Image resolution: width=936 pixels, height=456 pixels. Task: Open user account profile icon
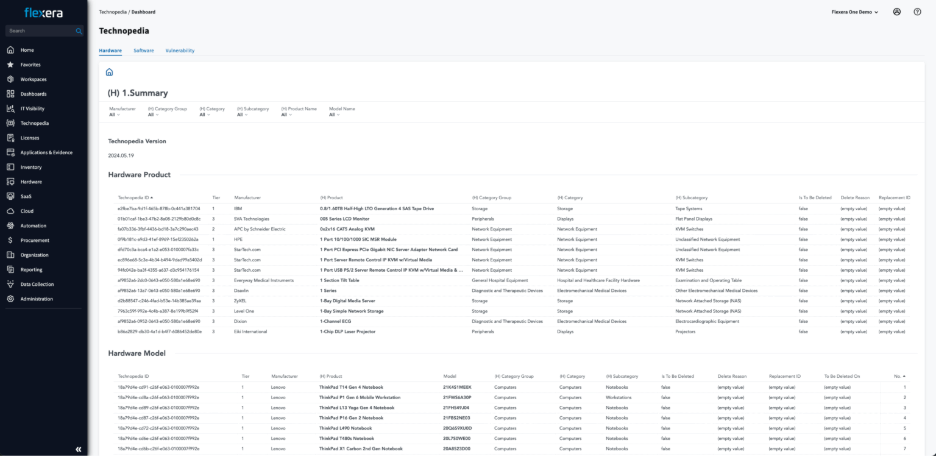897,11
